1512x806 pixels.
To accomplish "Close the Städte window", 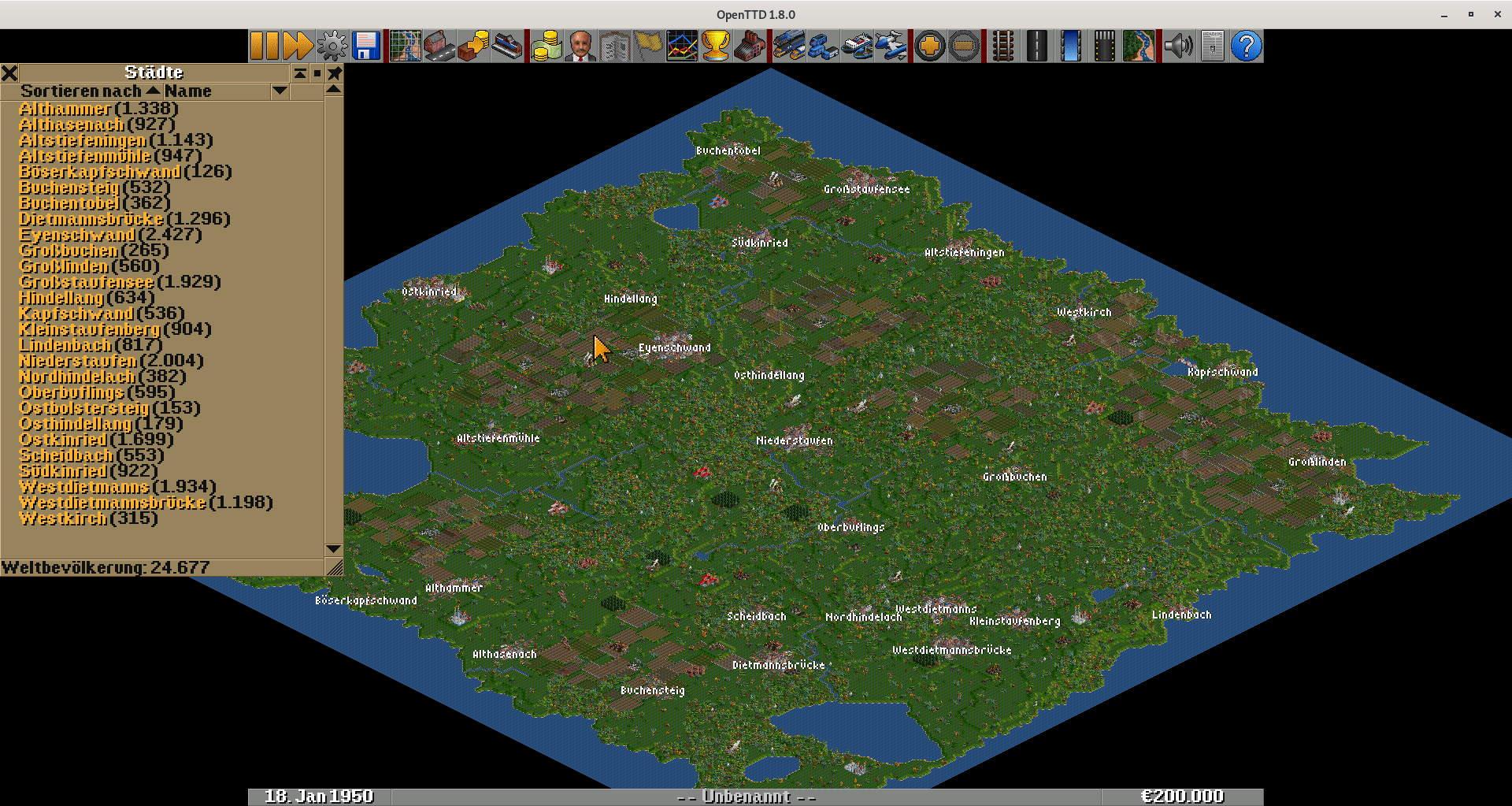I will [9, 73].
